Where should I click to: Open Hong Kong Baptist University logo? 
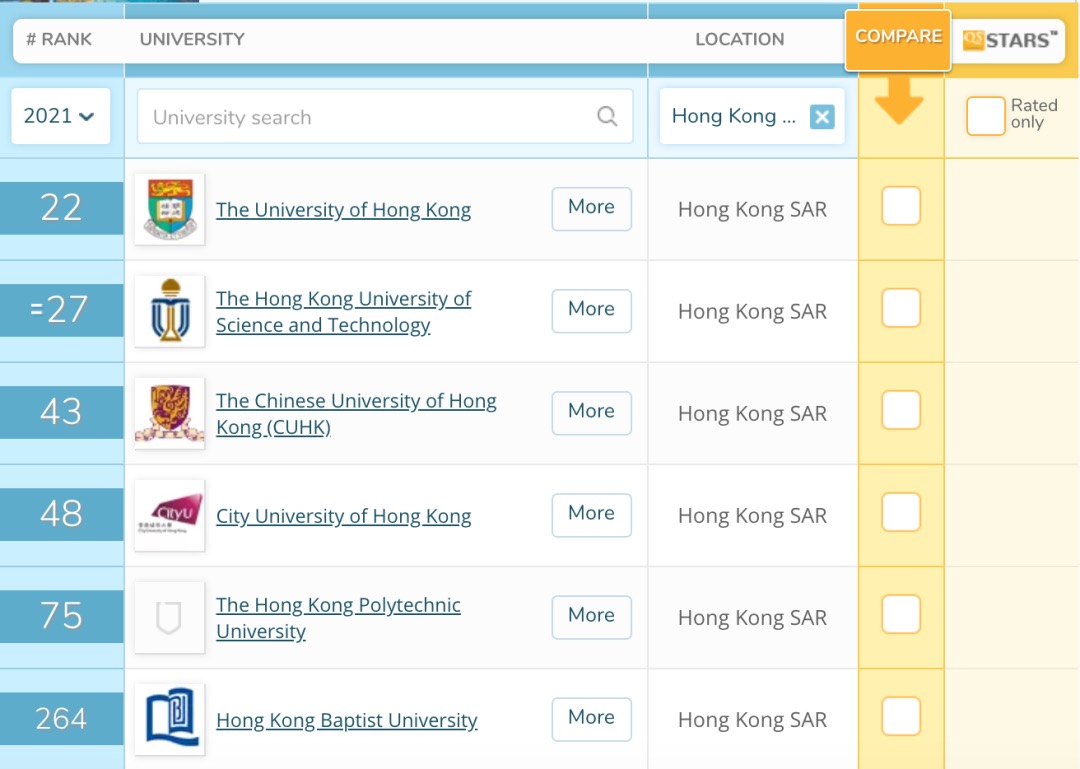169,719
